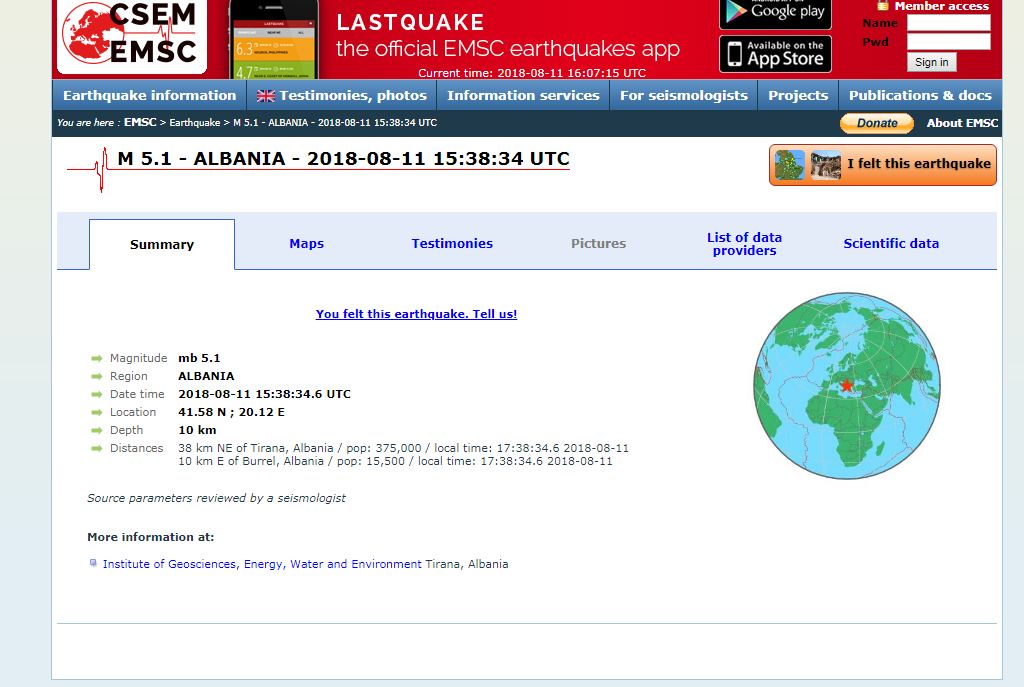
Task: Open Testimonies, photos menu
Action: tap(342, 95)
